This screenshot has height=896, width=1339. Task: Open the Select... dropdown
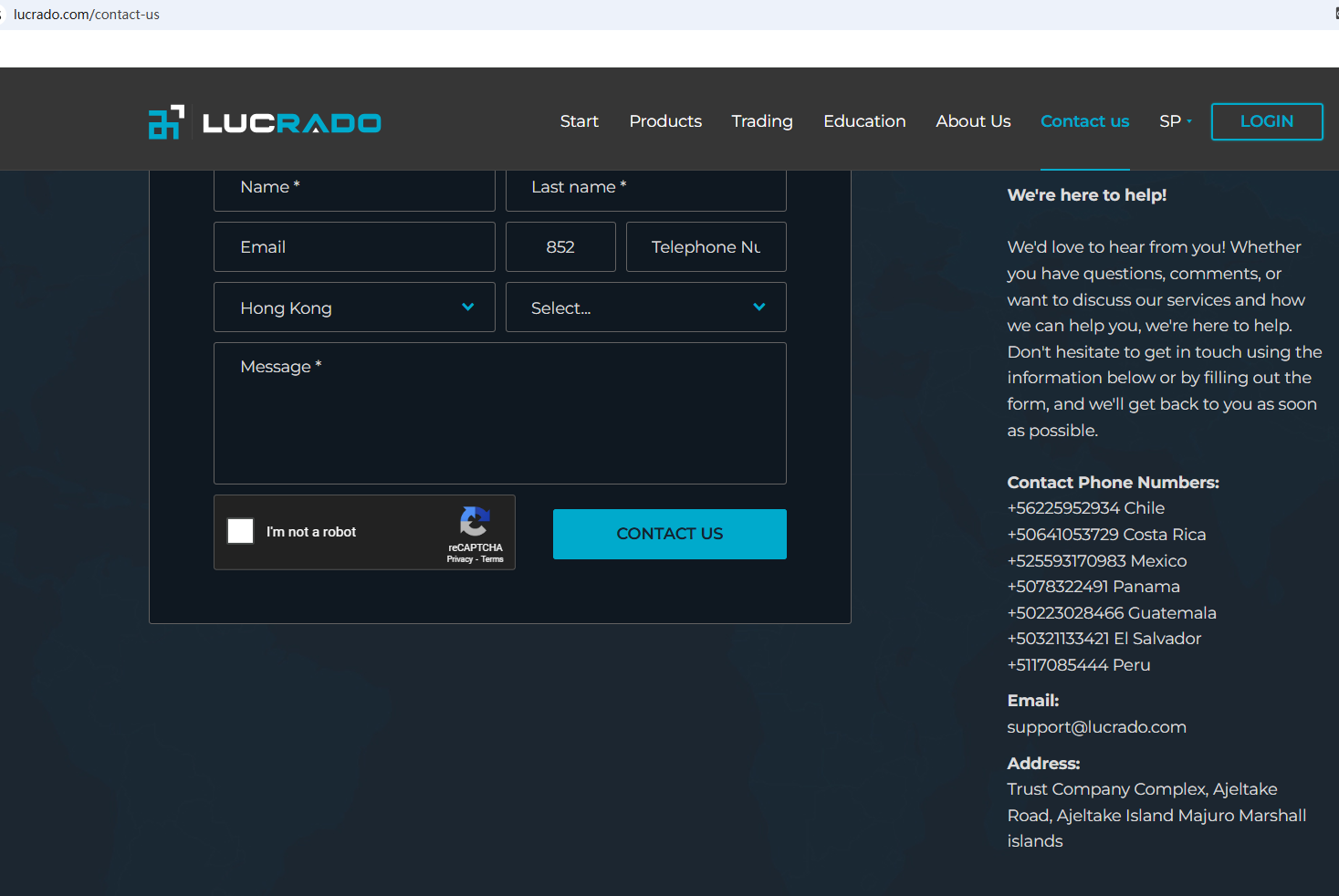[x=645, y=307]
